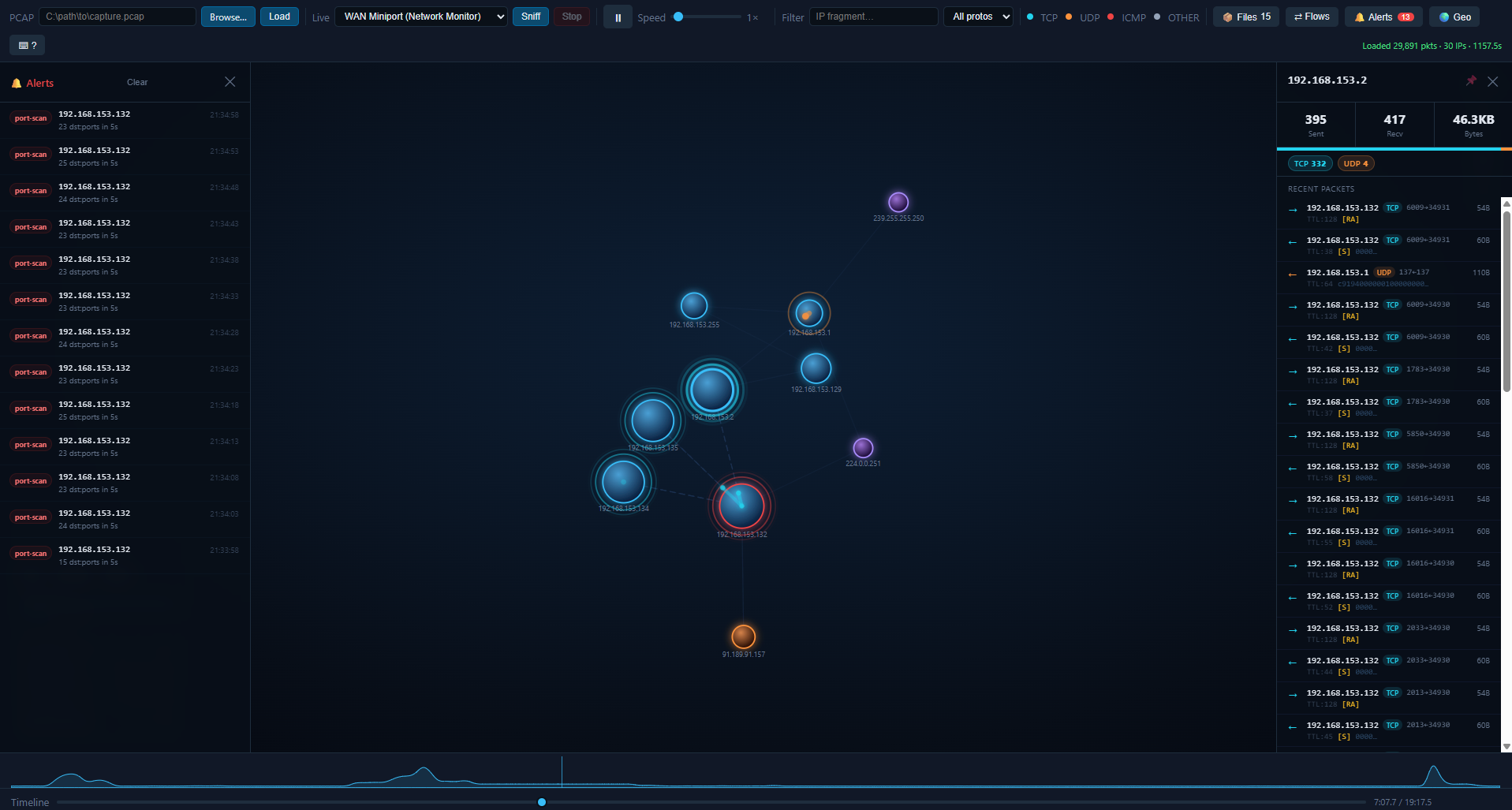Select external node 91.189.91.157
The width and height of the screenshot is (1512, 810).
tap(743, 636)
